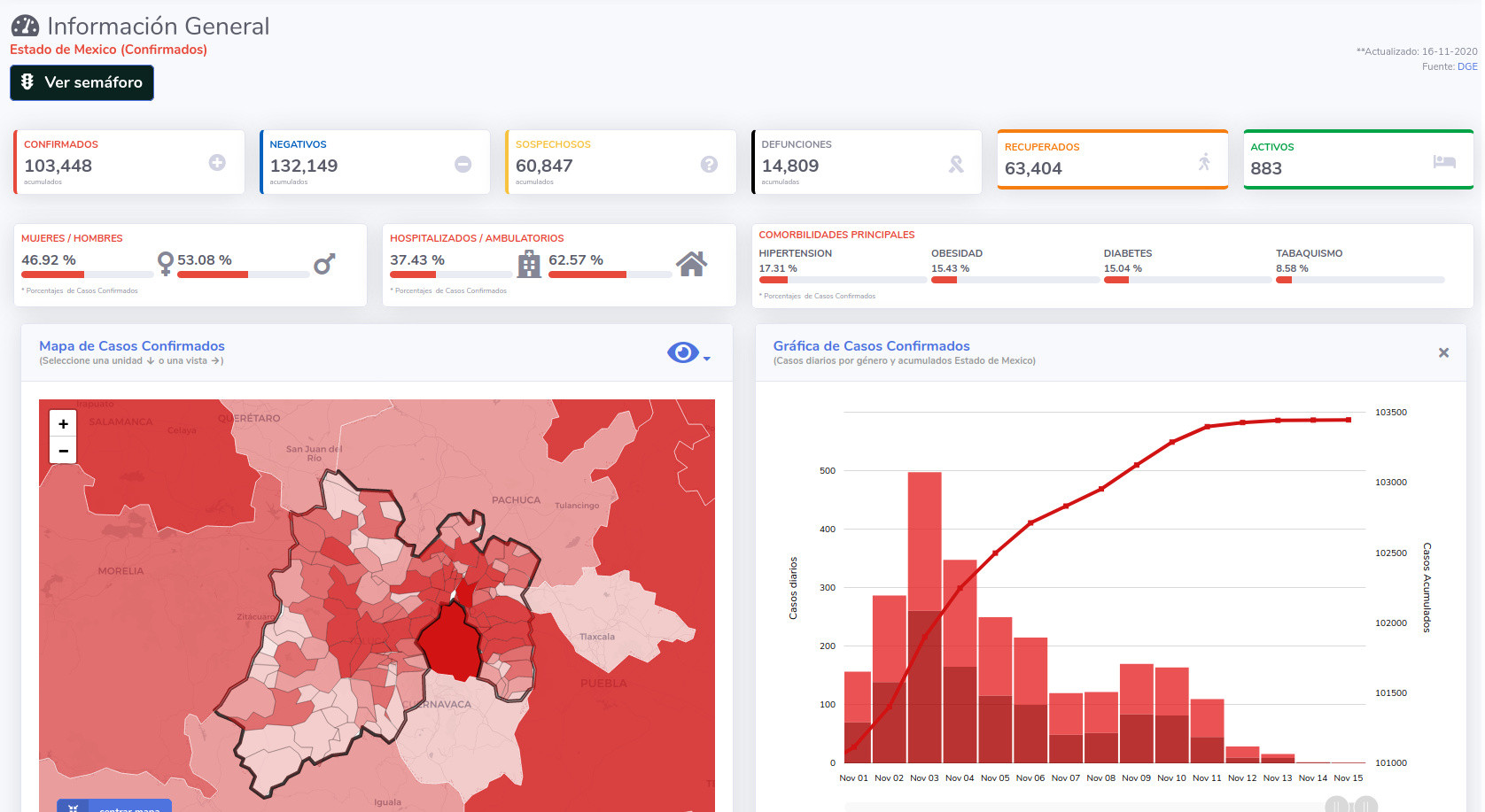Screen dimensions: 1485x812
Task: Click the San Juan del Río map label
Action: coord(314,453)
